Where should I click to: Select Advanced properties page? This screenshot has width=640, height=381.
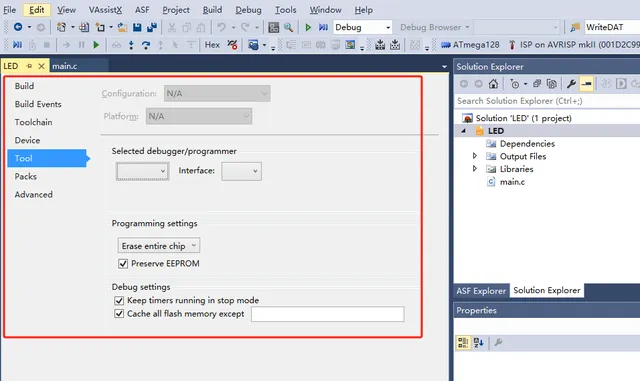coord(33,194)
